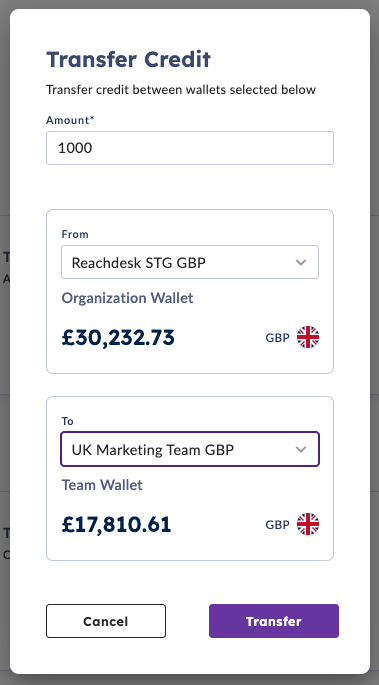Click the chevron arrow in the To dropdown
This screenshot has width=379, height=685.
(x=301, y=450)
